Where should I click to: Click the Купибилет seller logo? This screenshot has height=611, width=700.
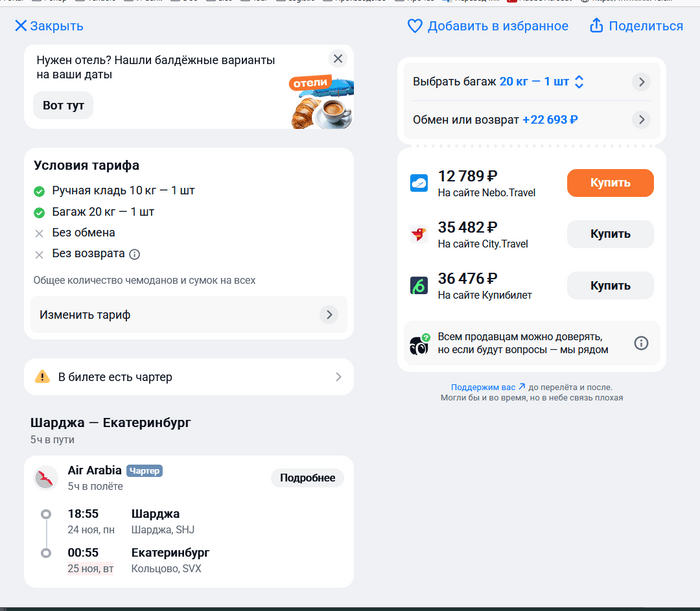coord(419,286)
